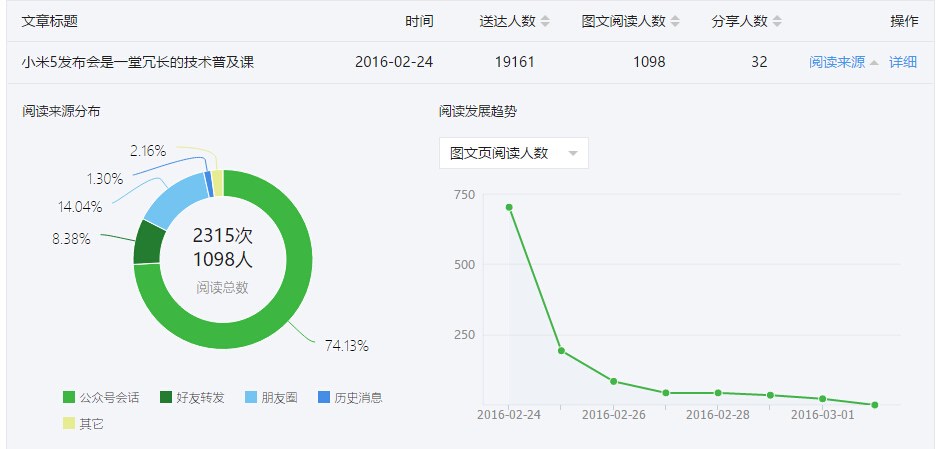Open the 图文页阅读人数 dropdown
Viewport: 943px width, 449px height.
514,153
